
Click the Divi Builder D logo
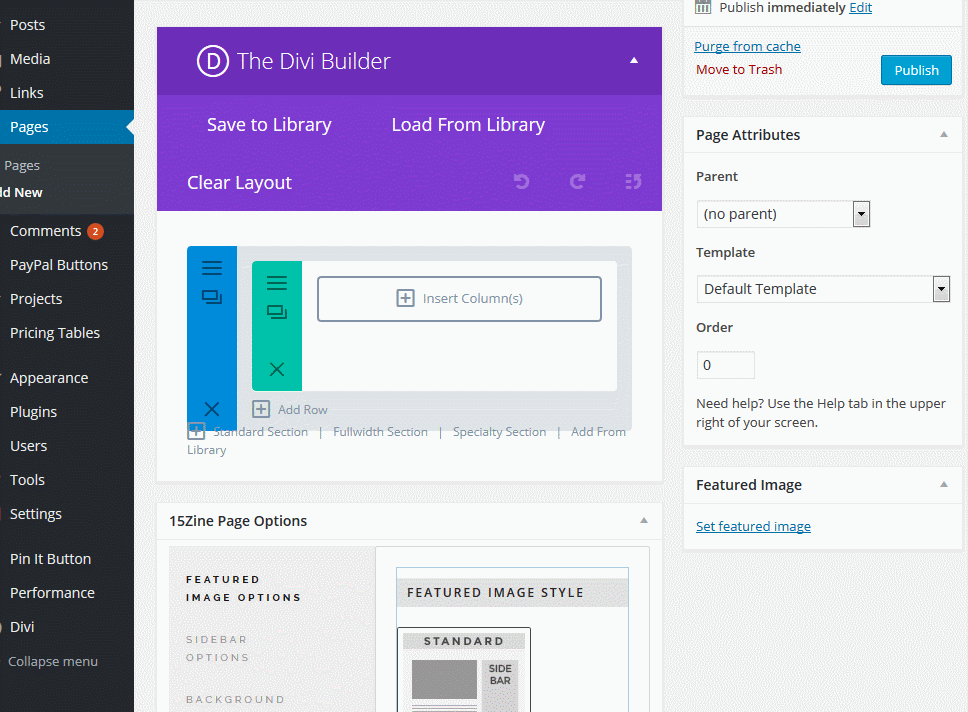point(212,61)
